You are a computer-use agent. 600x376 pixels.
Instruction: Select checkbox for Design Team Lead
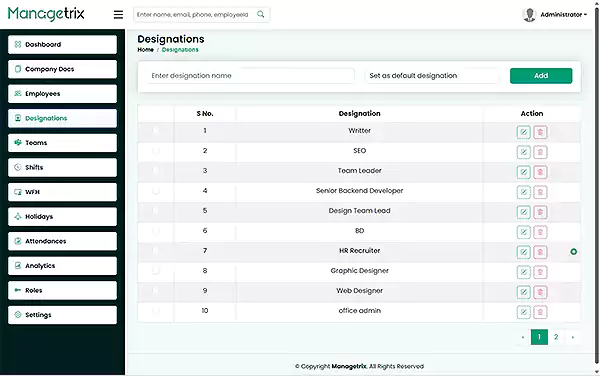click(x=155, y=210)
